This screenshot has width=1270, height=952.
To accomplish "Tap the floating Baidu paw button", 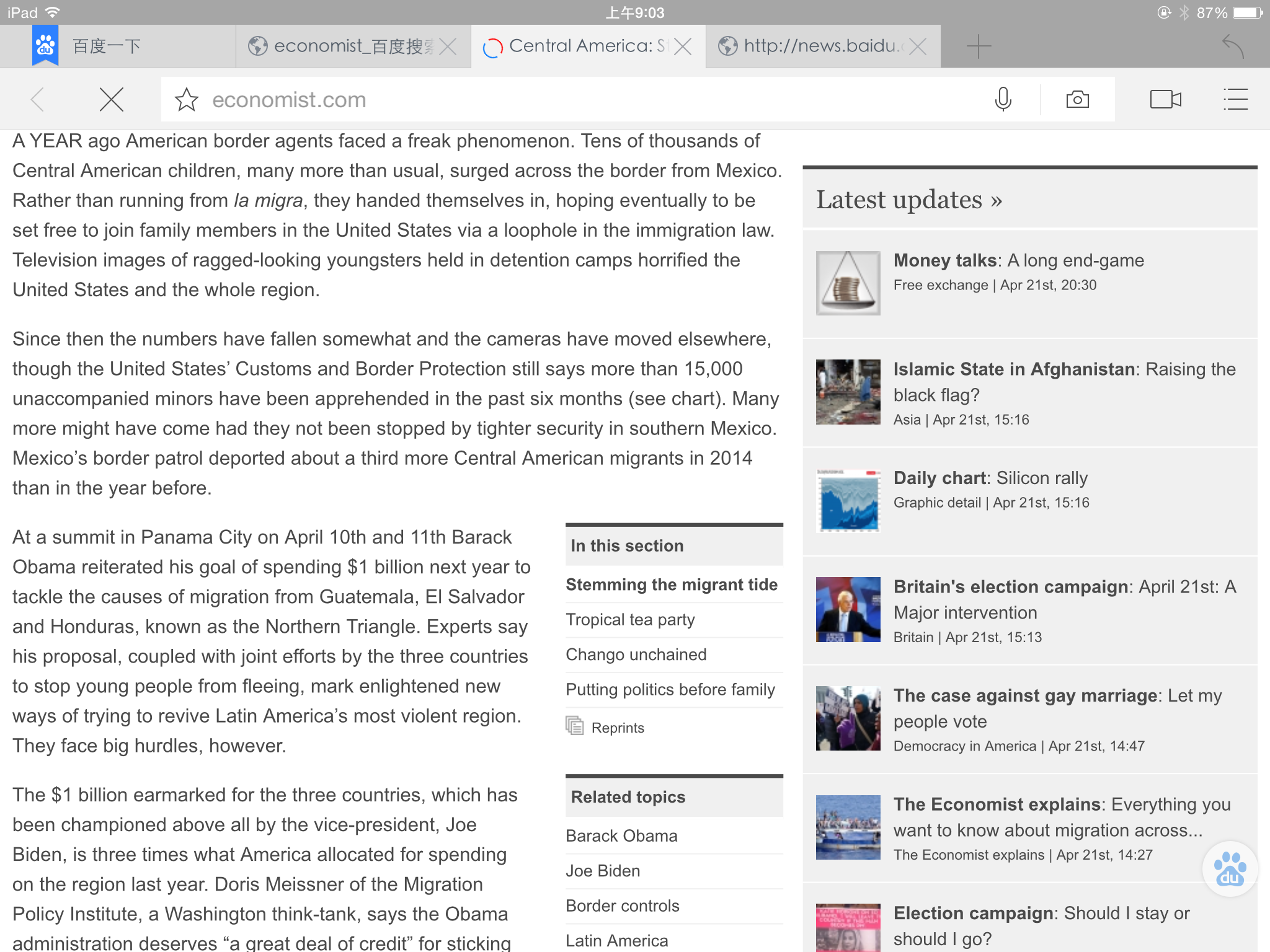I will (1230, 869).
